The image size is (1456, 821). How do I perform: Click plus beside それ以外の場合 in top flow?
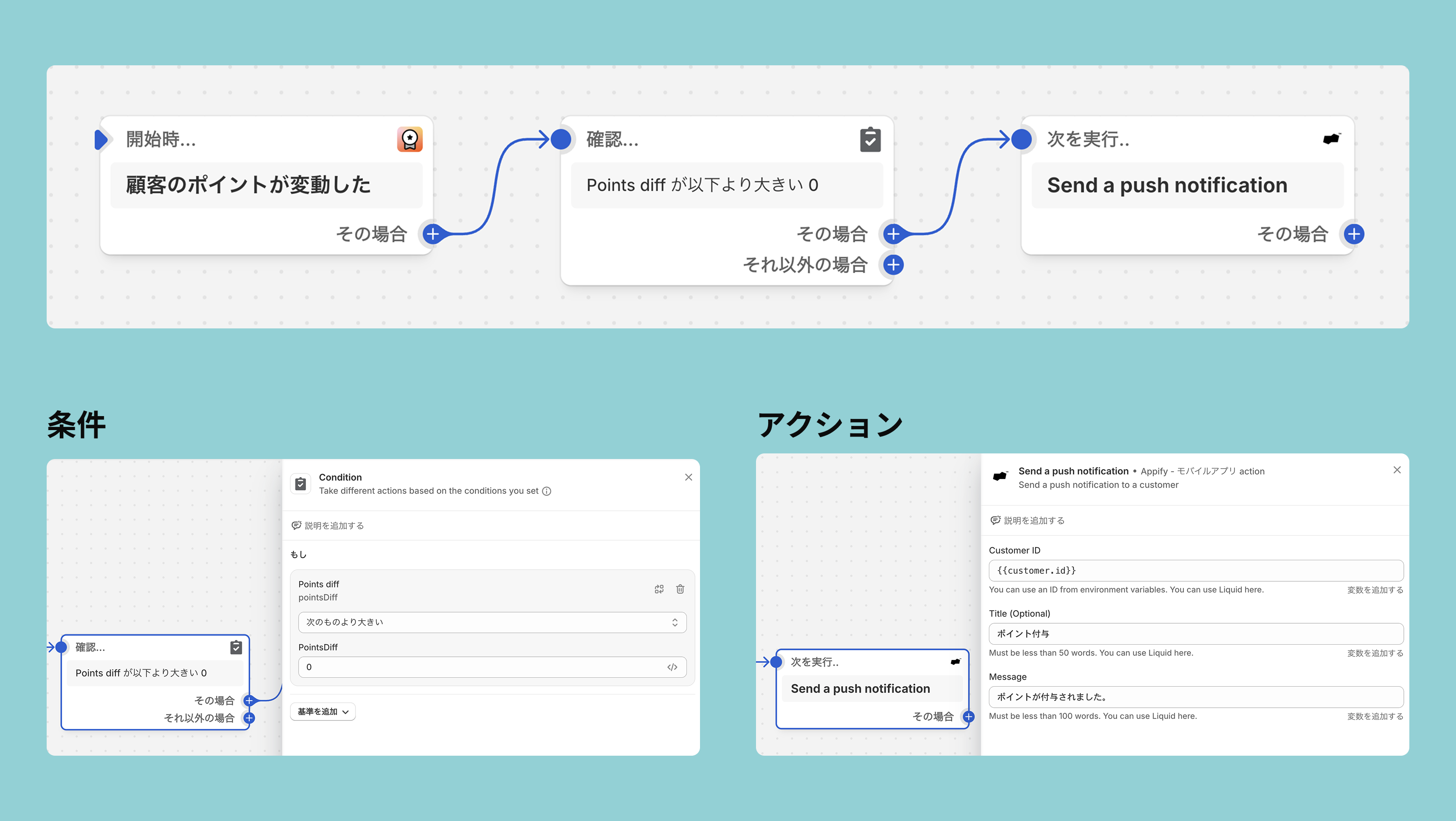(893, 264)
